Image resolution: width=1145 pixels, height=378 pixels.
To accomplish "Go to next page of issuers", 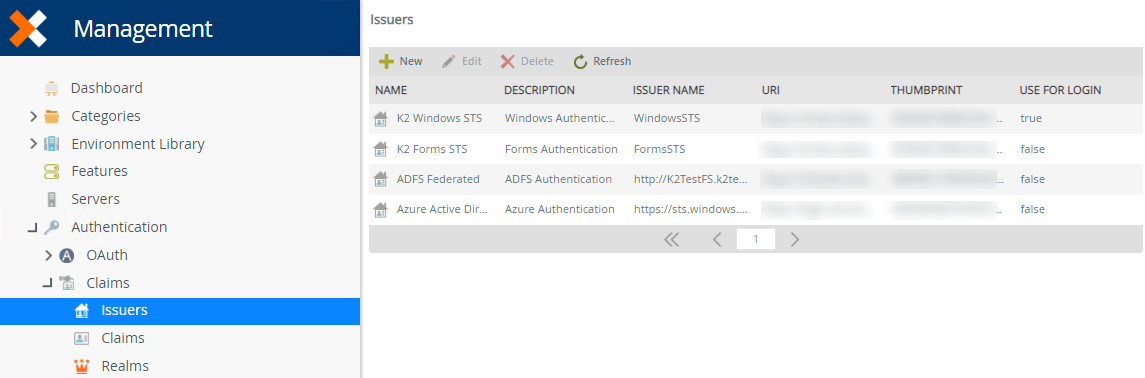I will click(795, 239).
